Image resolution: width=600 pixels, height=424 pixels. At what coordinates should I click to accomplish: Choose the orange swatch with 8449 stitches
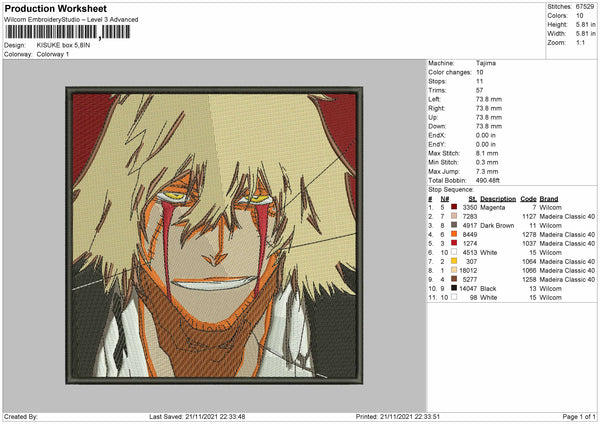coord(454,234)
